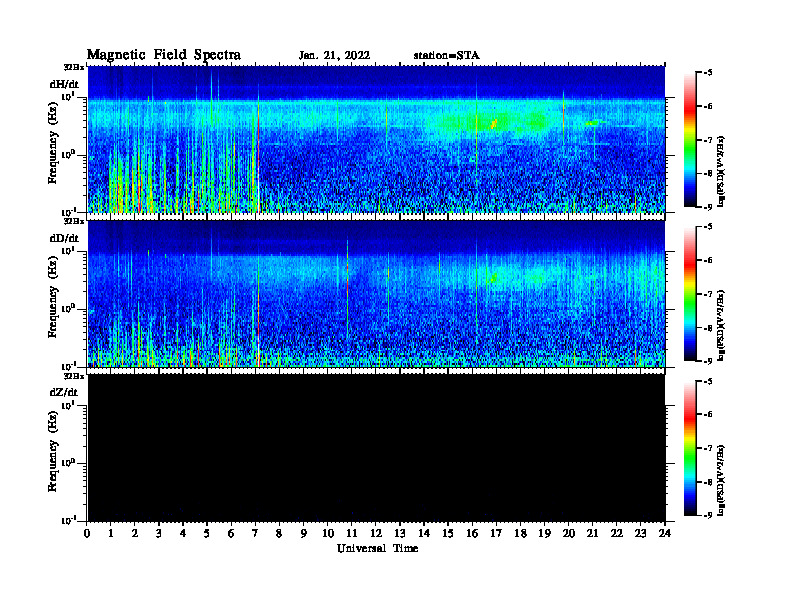Click the log PSD units label of dZ/dt color bar
The height and width of the screenshot is (612, 792).
(x=722, y=480)
